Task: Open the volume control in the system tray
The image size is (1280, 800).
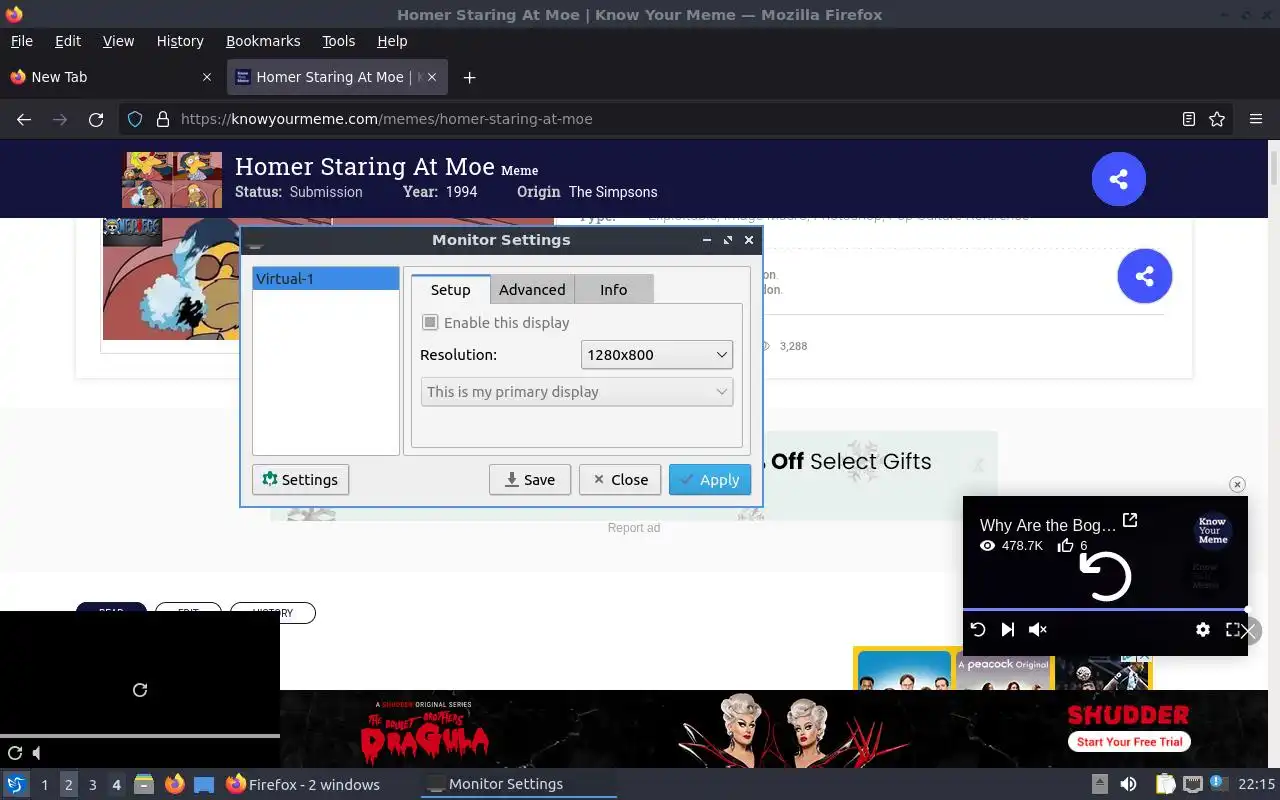Action: (x=1128, y=784)
